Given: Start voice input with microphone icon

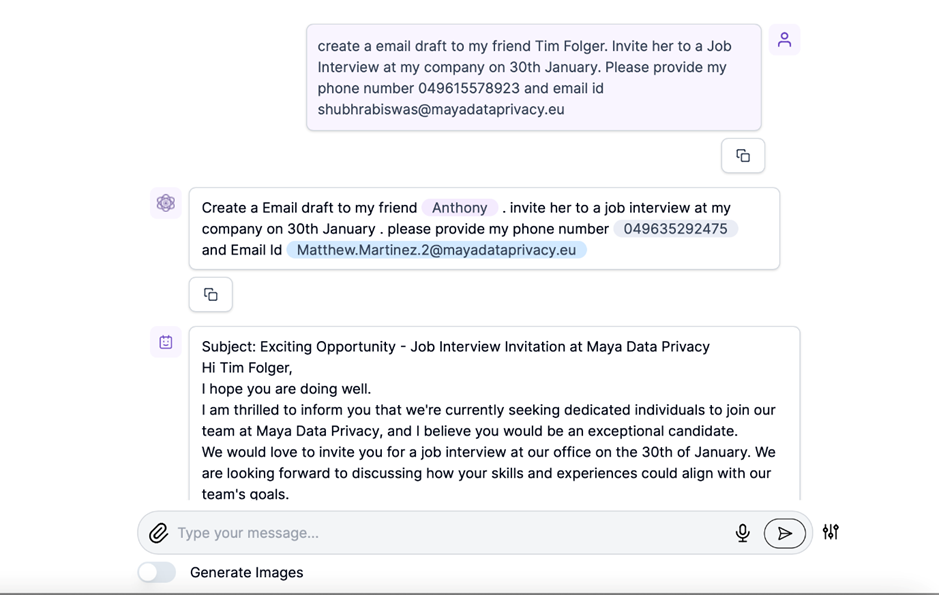Looking at the screenshot, I should pos(742,533).
